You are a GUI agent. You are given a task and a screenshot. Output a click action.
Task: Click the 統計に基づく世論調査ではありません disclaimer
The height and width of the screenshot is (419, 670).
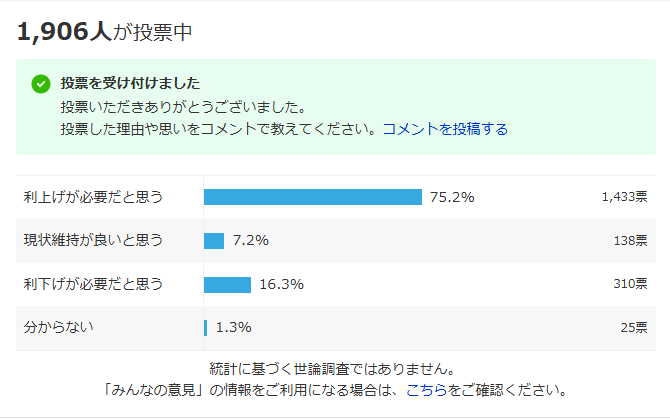[x=332, y=369]
